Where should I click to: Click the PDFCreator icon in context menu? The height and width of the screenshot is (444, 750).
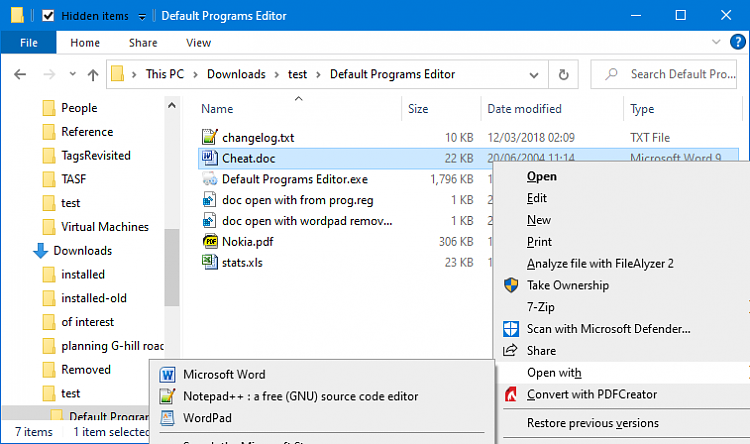512,394
